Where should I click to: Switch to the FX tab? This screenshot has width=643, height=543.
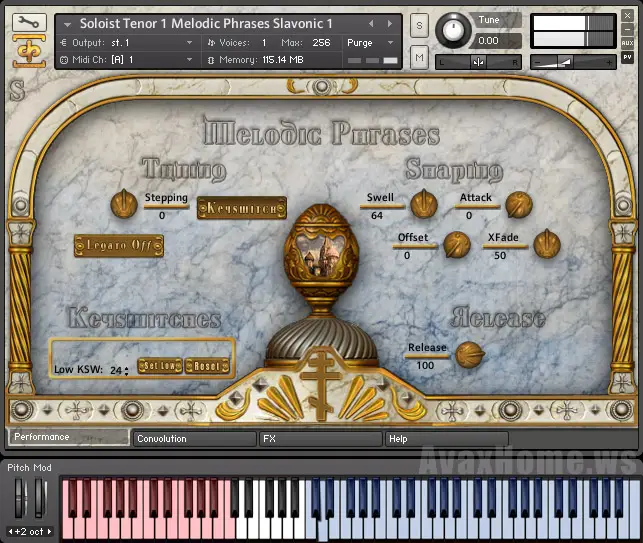[321, 439]
